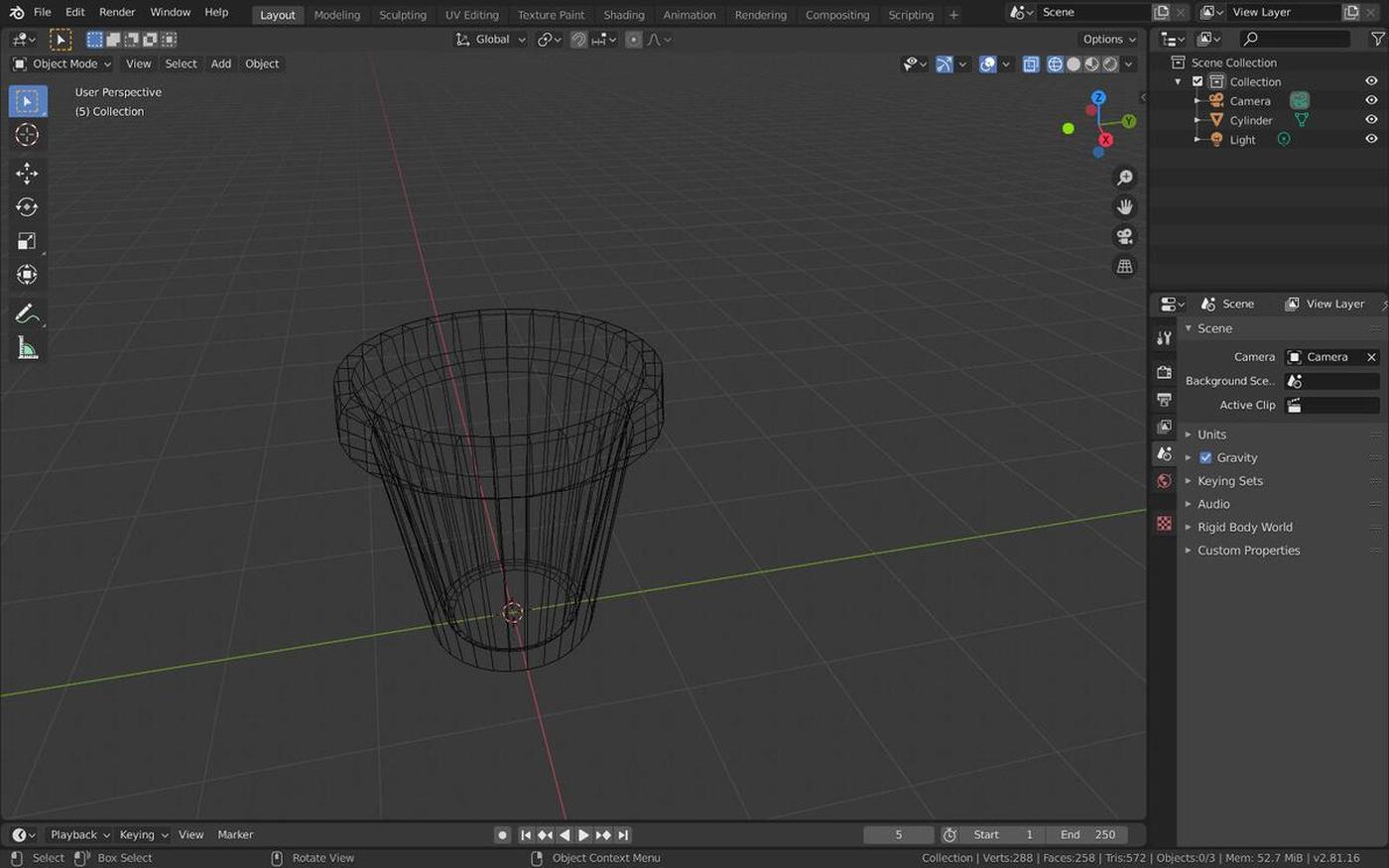Image resolution: width=1389 pixels, height=868 pixels.
Task: Toggle Collection exclude checkbox in outliner
Action: tap(1198, 82)
